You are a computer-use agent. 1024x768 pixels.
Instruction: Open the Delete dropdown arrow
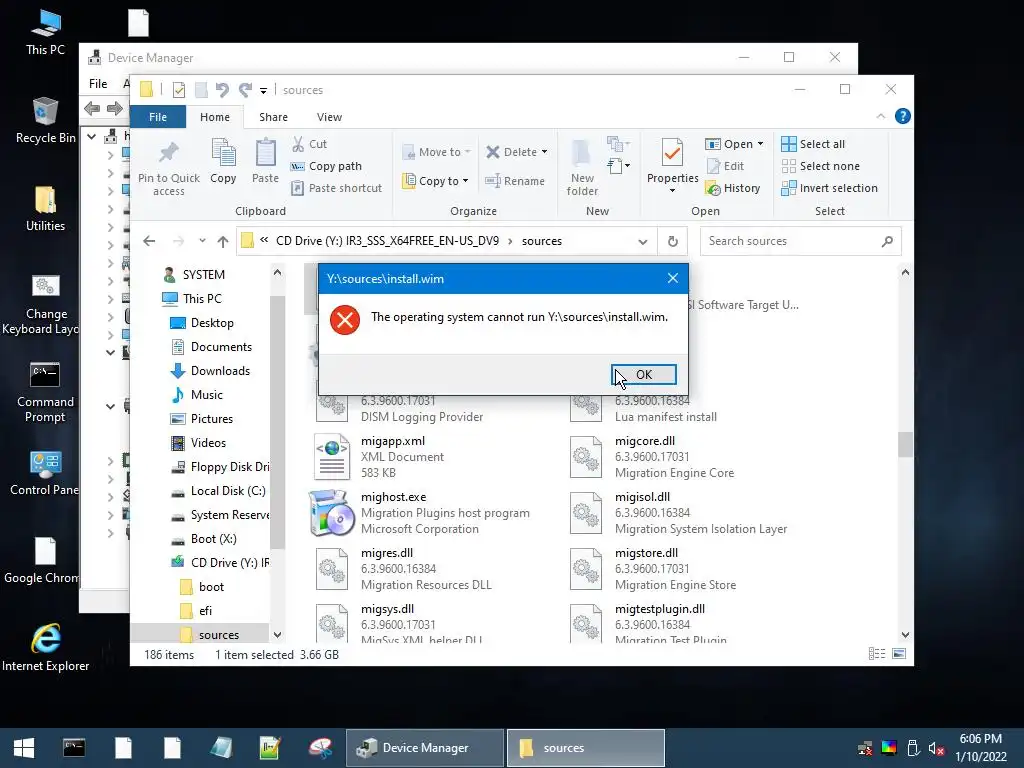tap(544, 152)
